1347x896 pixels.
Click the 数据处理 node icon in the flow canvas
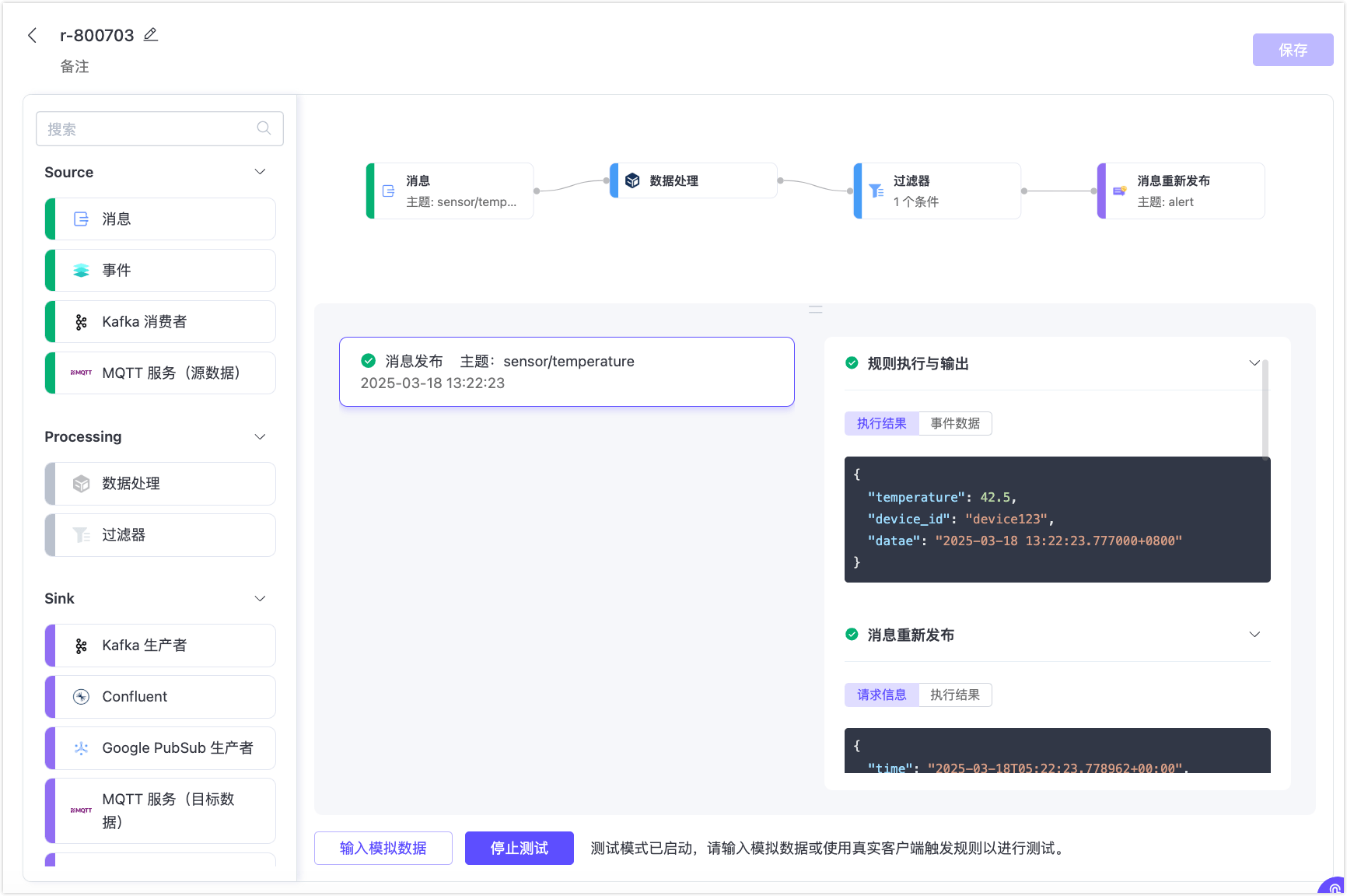pos(632,180)
